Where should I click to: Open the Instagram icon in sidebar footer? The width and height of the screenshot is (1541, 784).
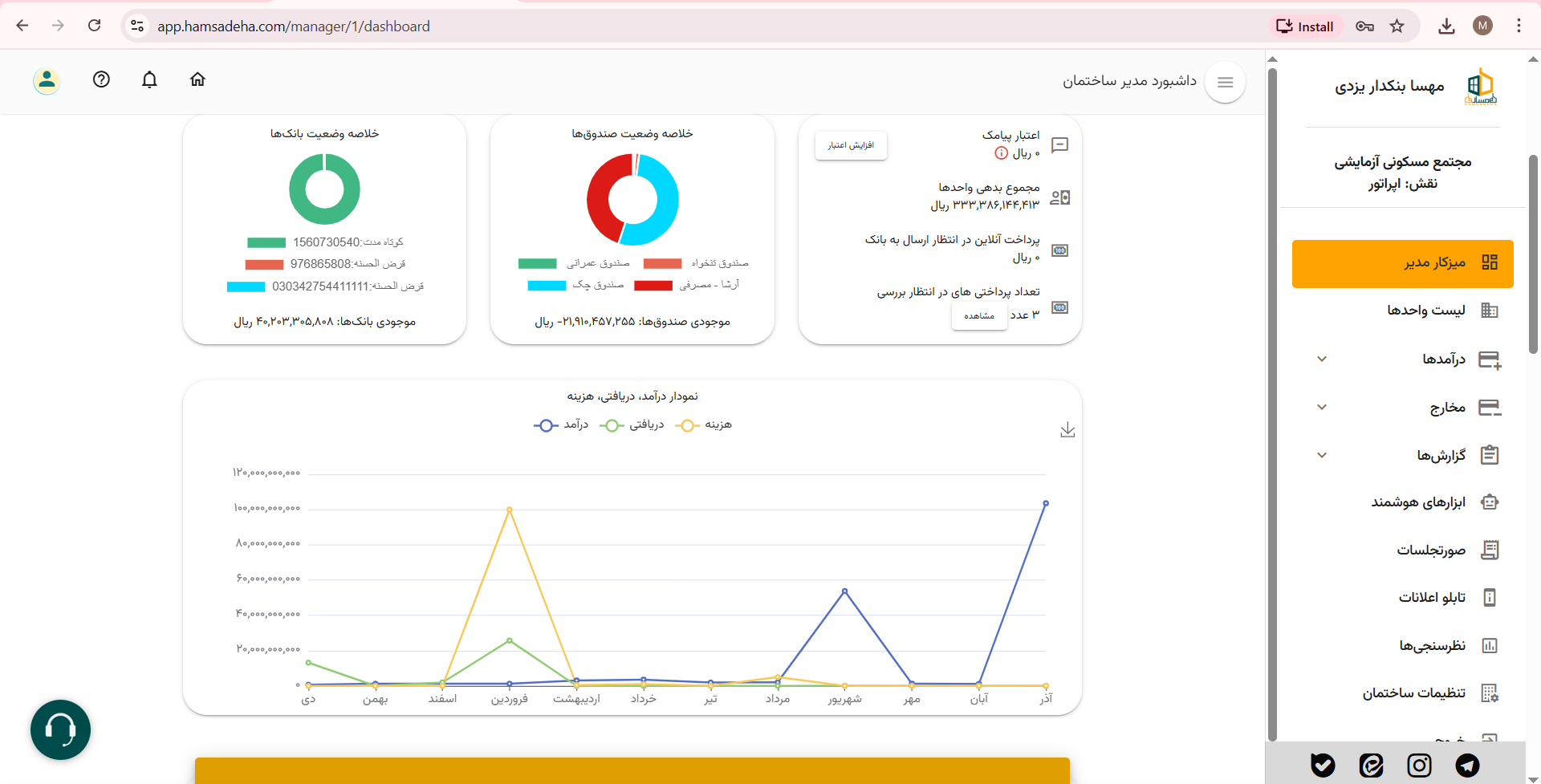tap(1419, 766)
